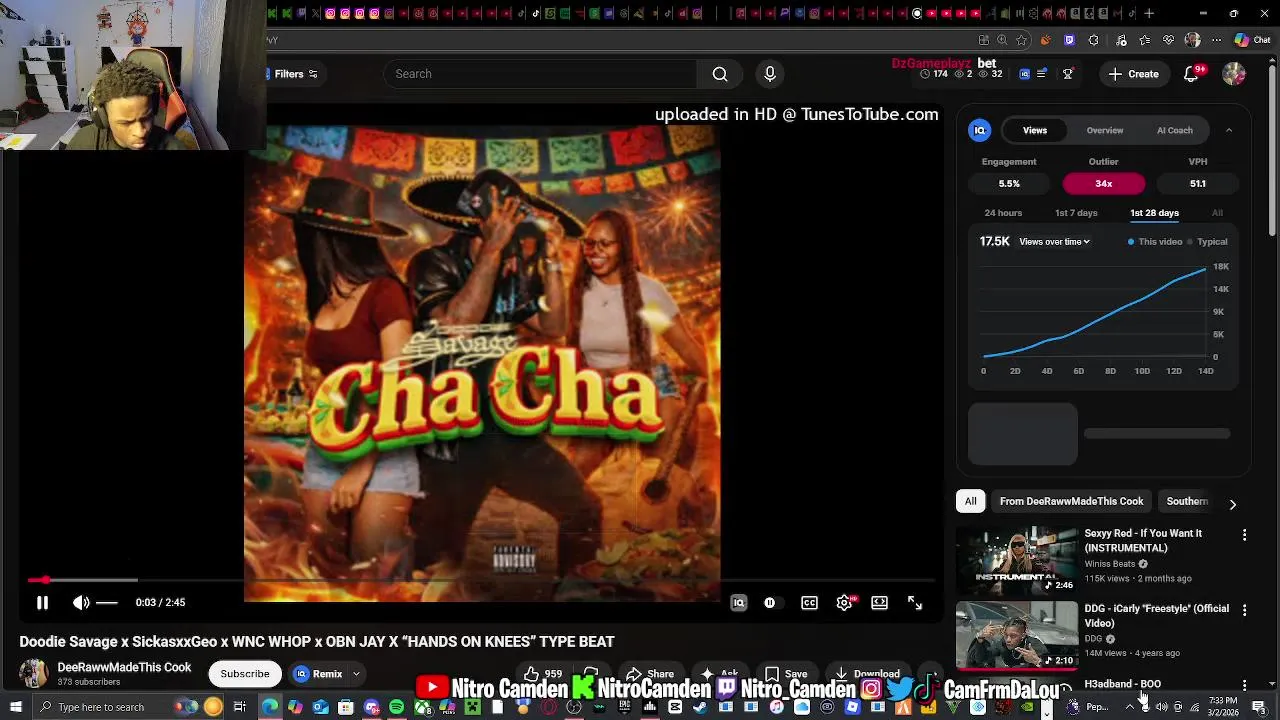Screen dimensions: 1280x720
Task: Open the Windows Start menu
Action: (15, 707)
